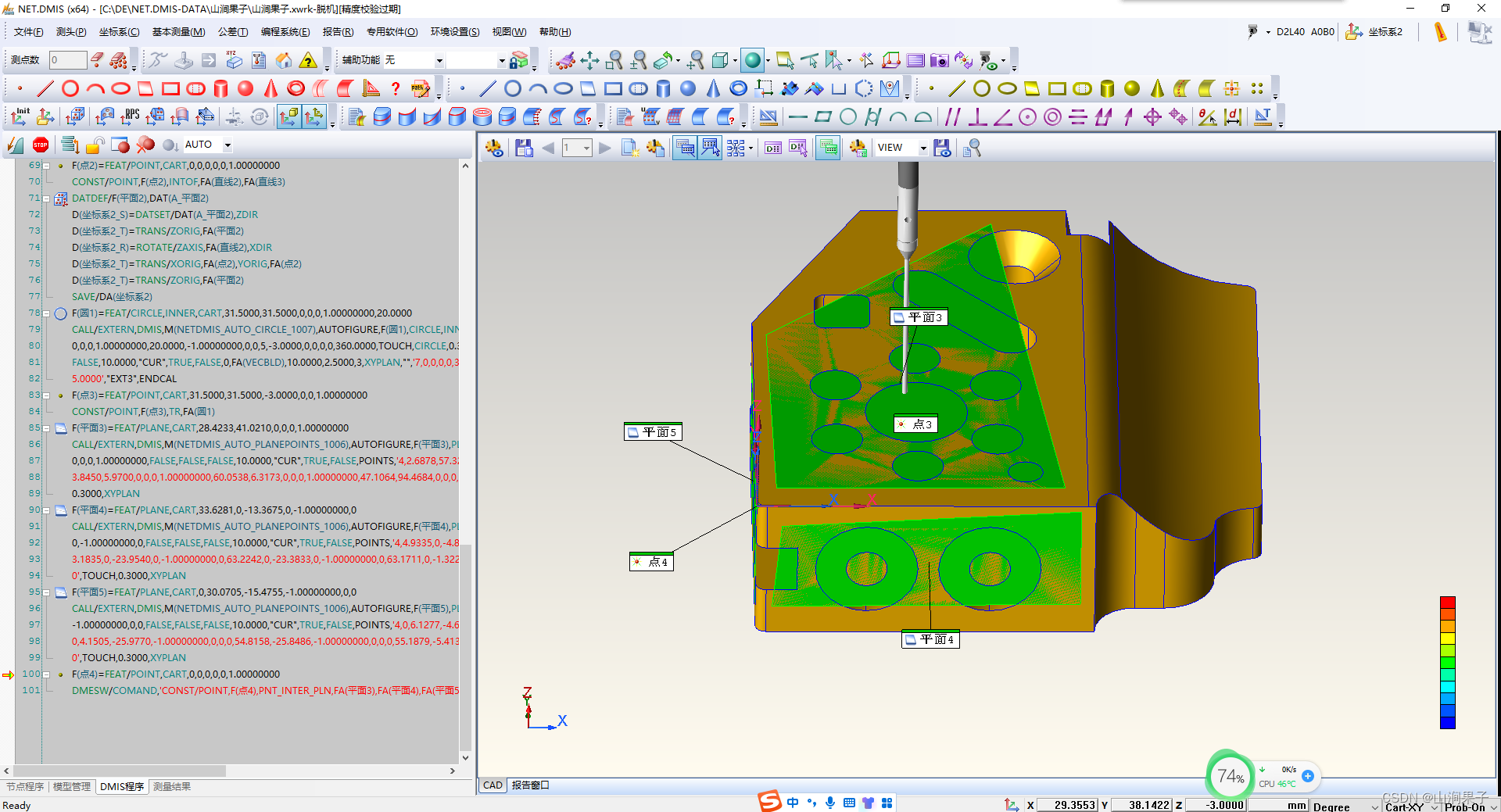
Task: Open the 坐标系(C) menu
Action: pos(119,32)
